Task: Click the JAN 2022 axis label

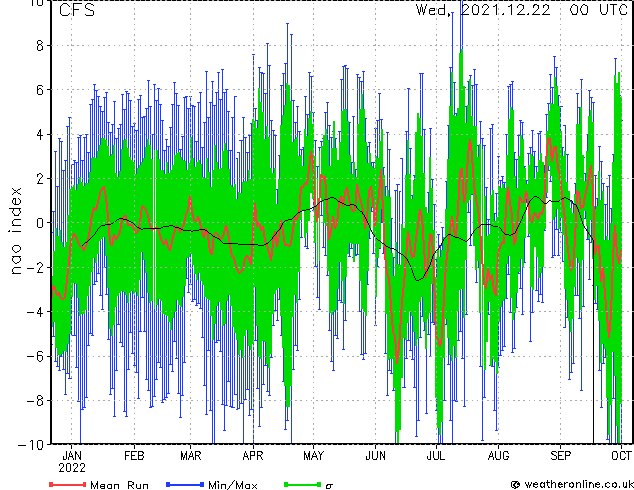Action: [72, 462]
